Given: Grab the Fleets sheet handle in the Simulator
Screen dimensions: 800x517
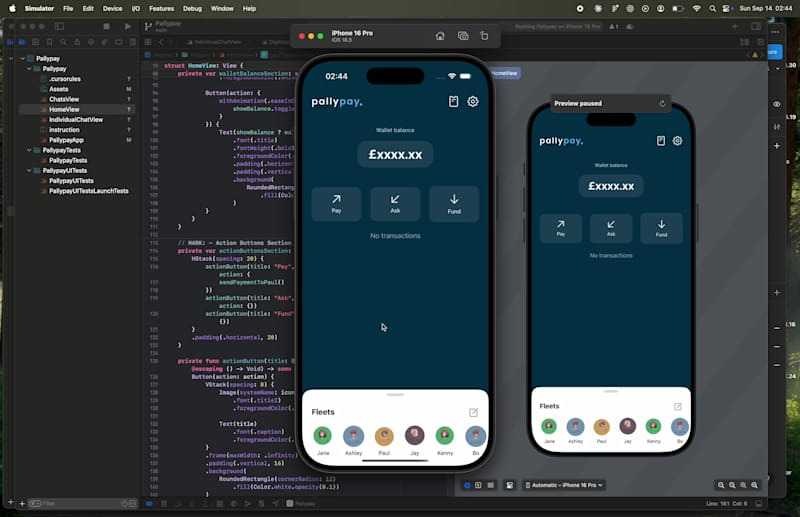Looking at the screenshot, I should 395,395.
